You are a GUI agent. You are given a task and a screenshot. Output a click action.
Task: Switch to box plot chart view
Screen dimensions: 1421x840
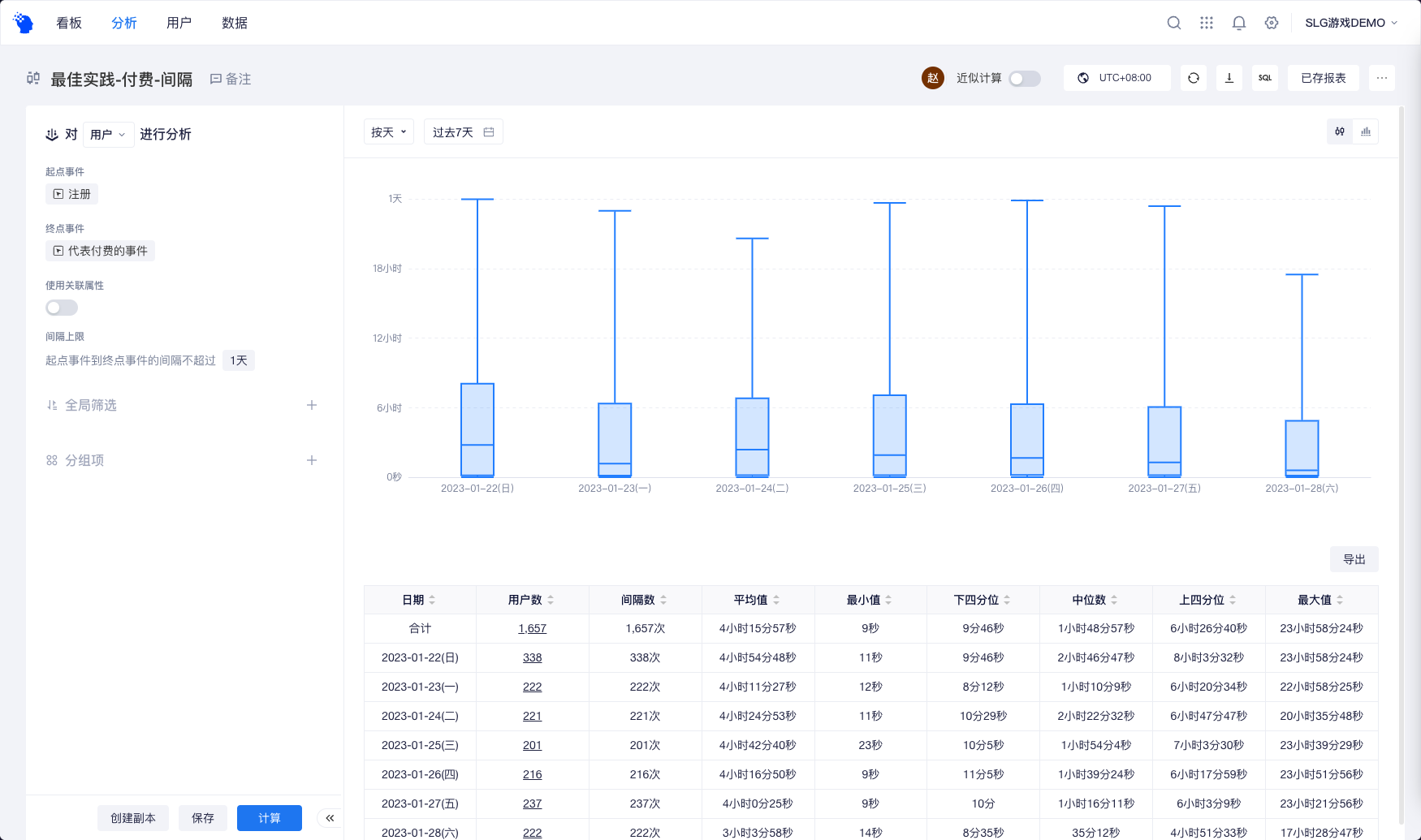[1340, 131]
